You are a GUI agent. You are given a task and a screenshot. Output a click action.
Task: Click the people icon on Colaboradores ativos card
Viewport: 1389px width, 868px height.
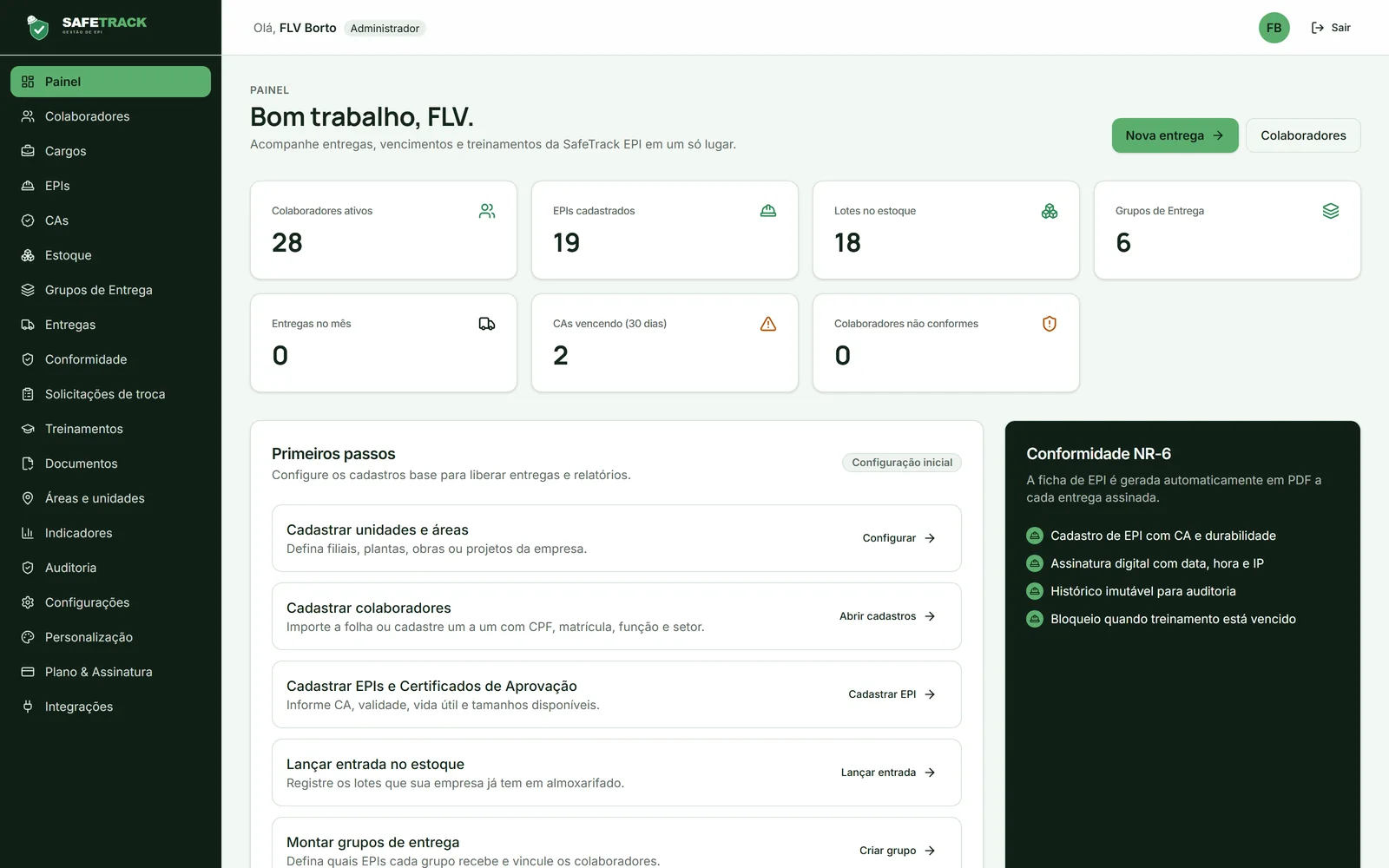pyautogui.click(x=487, y=211)
